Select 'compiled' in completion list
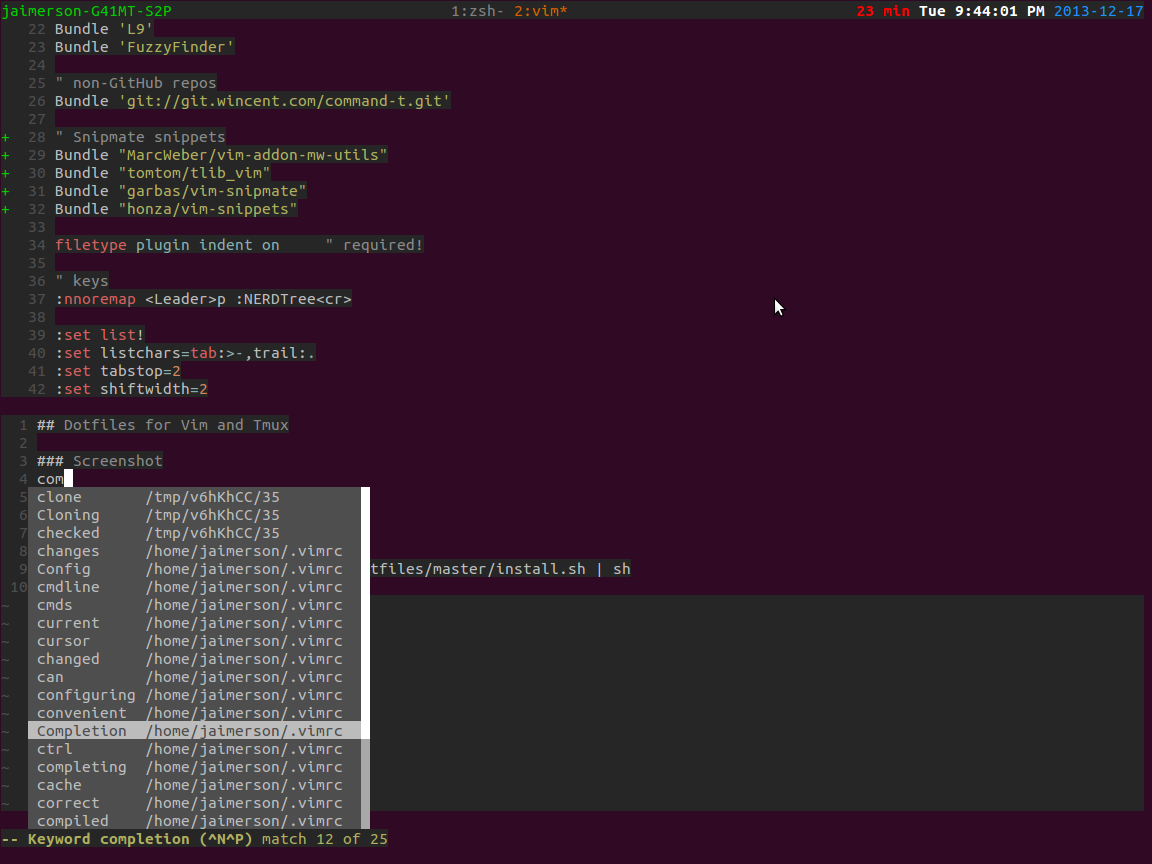 pyautogui.click(x=195, y=821)
